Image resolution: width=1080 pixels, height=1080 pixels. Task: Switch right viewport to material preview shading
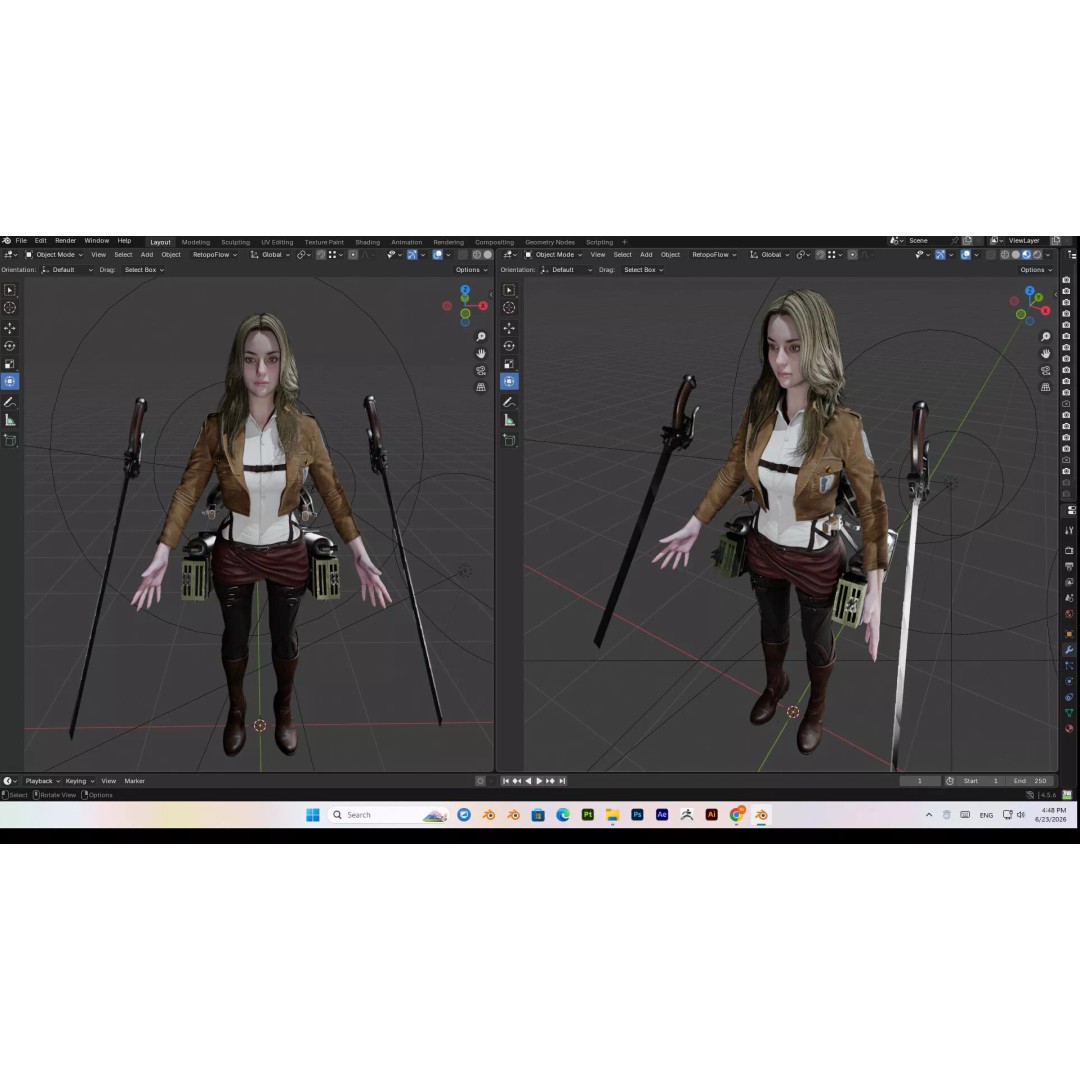(1026, 255)
